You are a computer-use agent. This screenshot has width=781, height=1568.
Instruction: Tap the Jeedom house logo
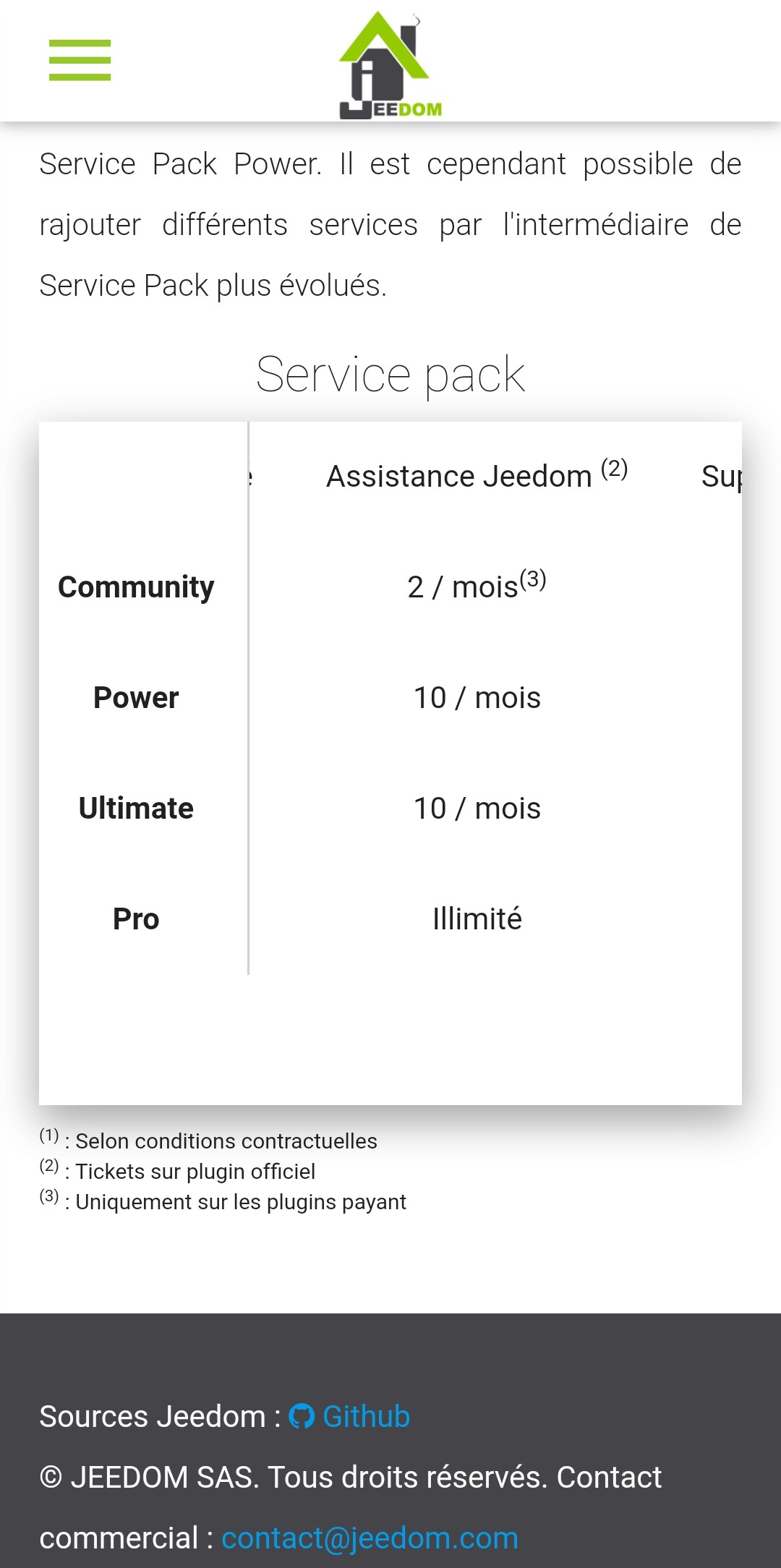[x=390, y=65]
